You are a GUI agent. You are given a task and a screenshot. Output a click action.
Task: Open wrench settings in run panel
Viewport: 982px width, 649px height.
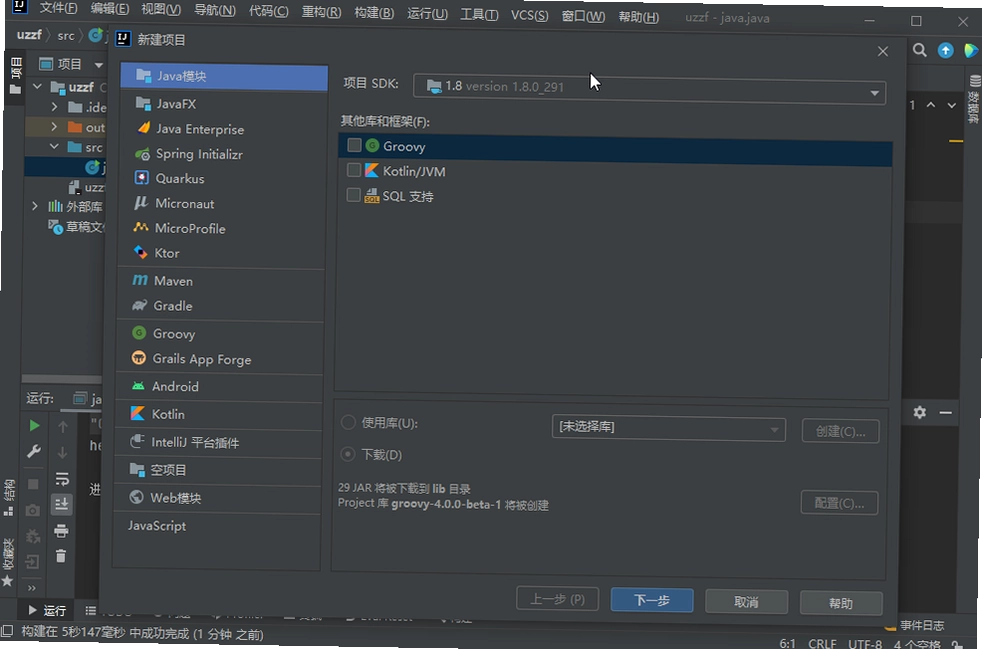34,452
